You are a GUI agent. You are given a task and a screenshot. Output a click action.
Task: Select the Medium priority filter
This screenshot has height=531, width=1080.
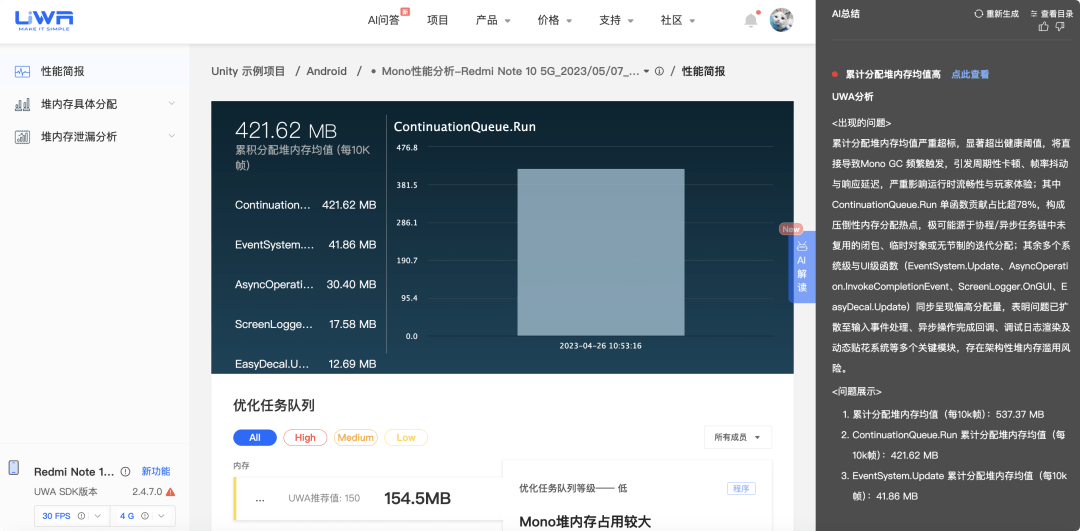(355, 438)
